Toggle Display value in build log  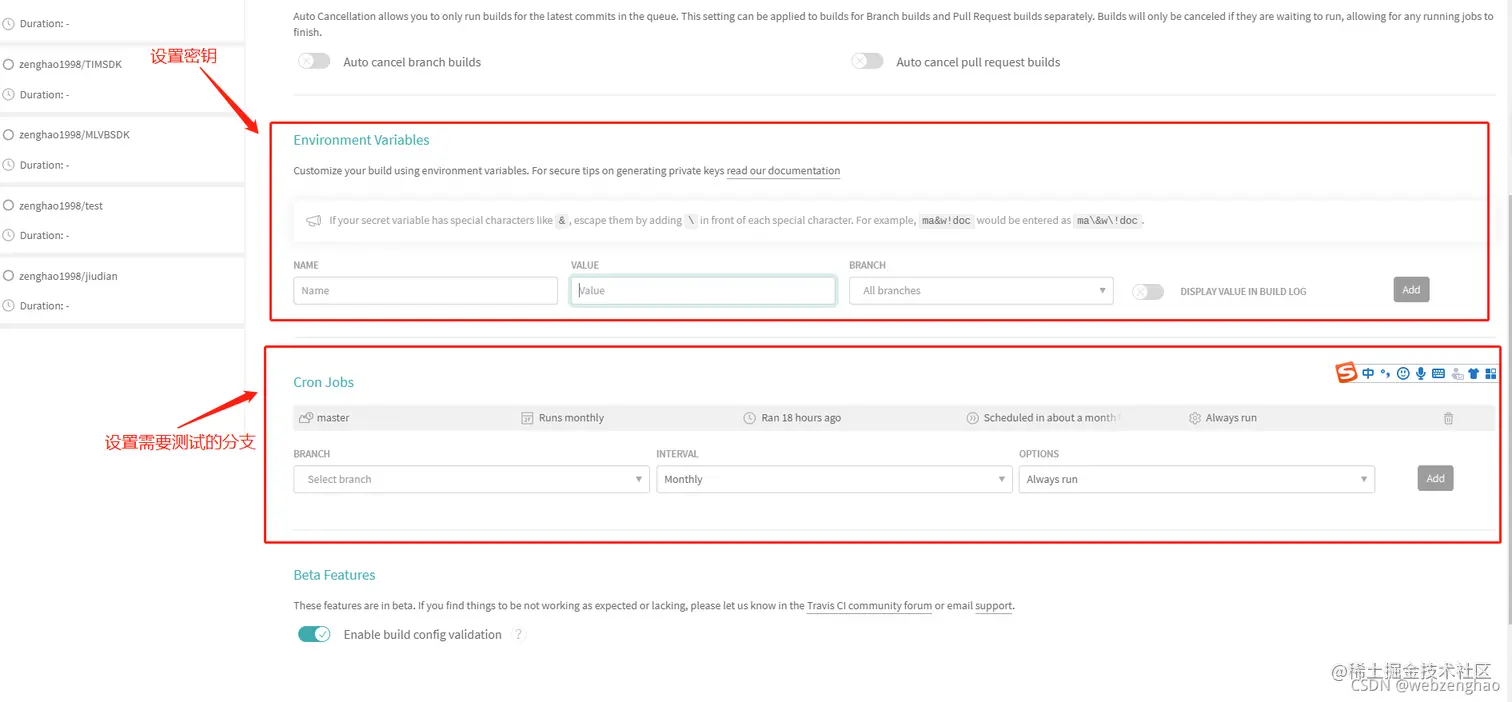click(x=1148, y=291)
